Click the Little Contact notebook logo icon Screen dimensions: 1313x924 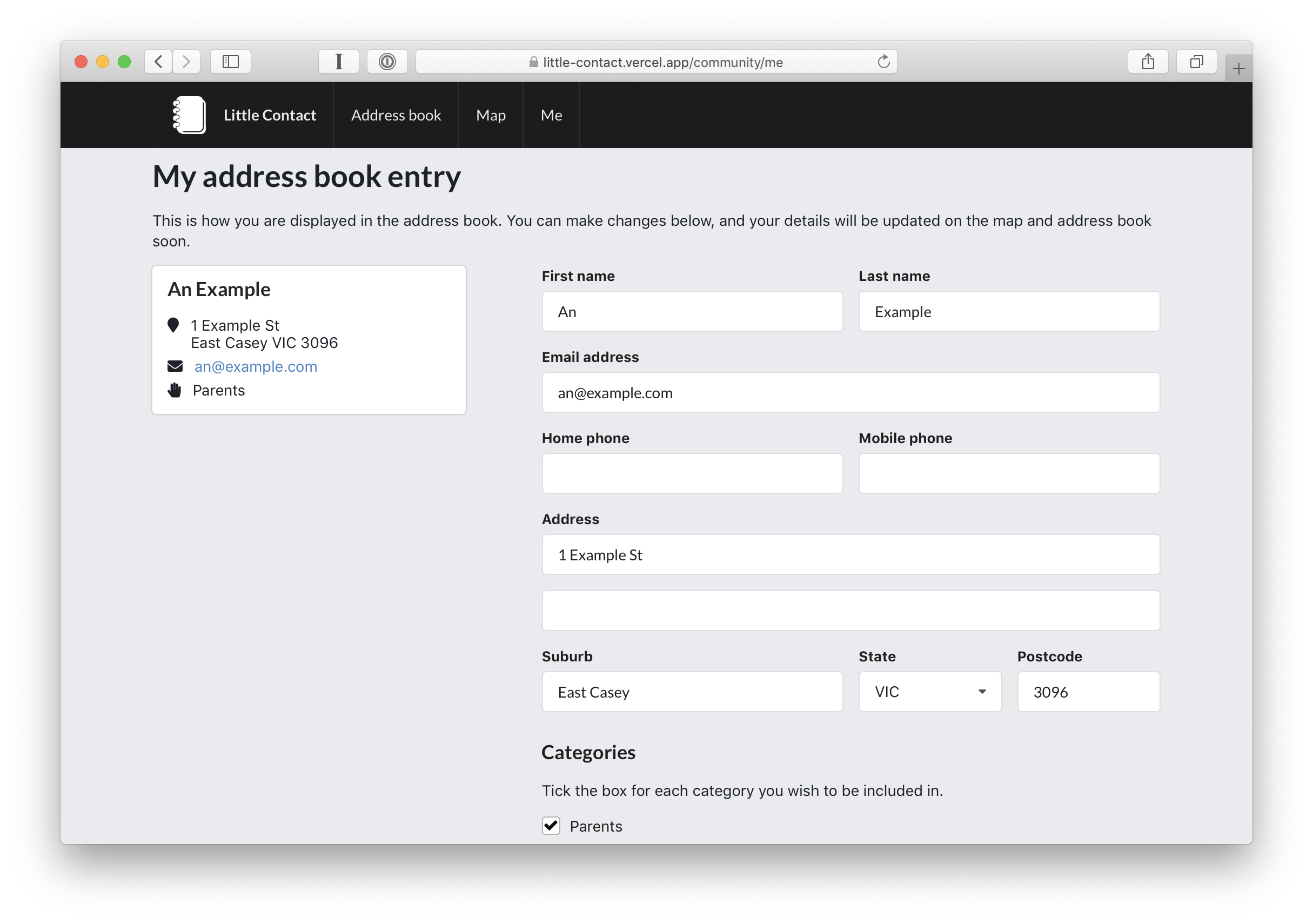(x=189, y=115)
